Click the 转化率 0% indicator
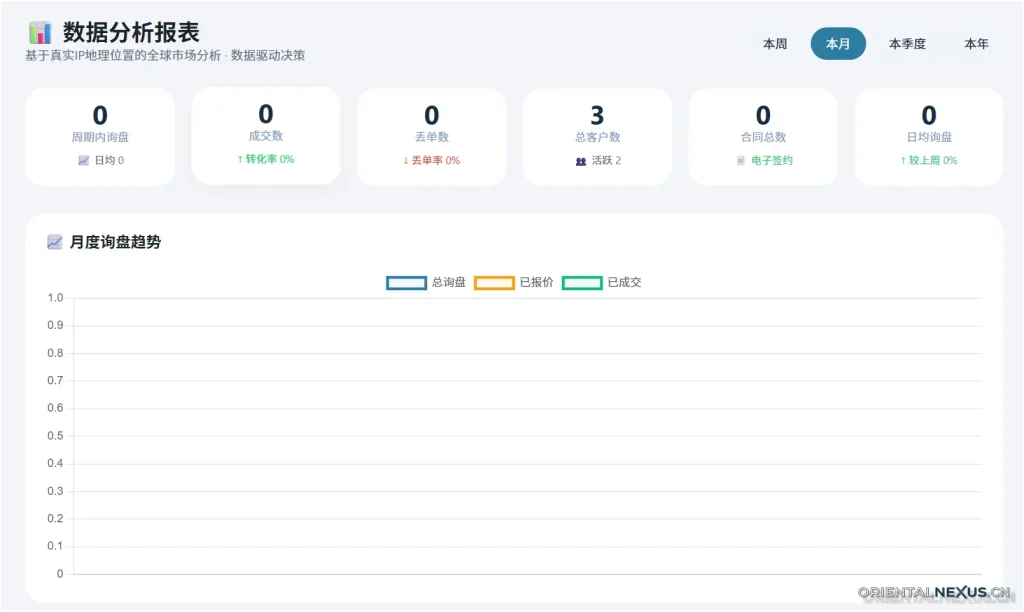Screen dimensions: 1024x612 click(266, 159)
